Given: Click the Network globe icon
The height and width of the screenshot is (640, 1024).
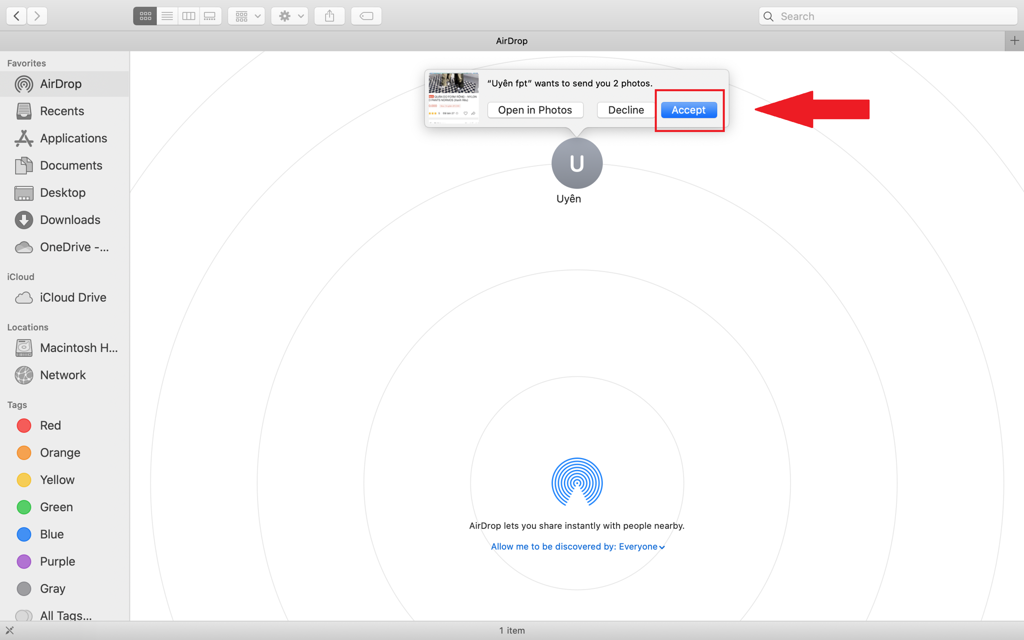Looking at the screenshot, I should tap(24, 375).
